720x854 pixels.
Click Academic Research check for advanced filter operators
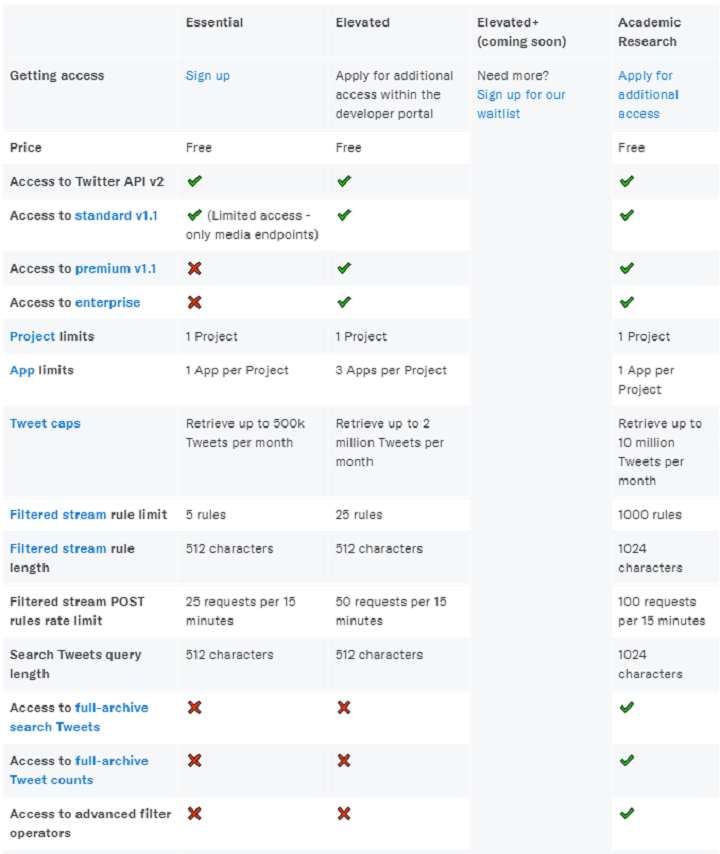[x=627, y=814]
